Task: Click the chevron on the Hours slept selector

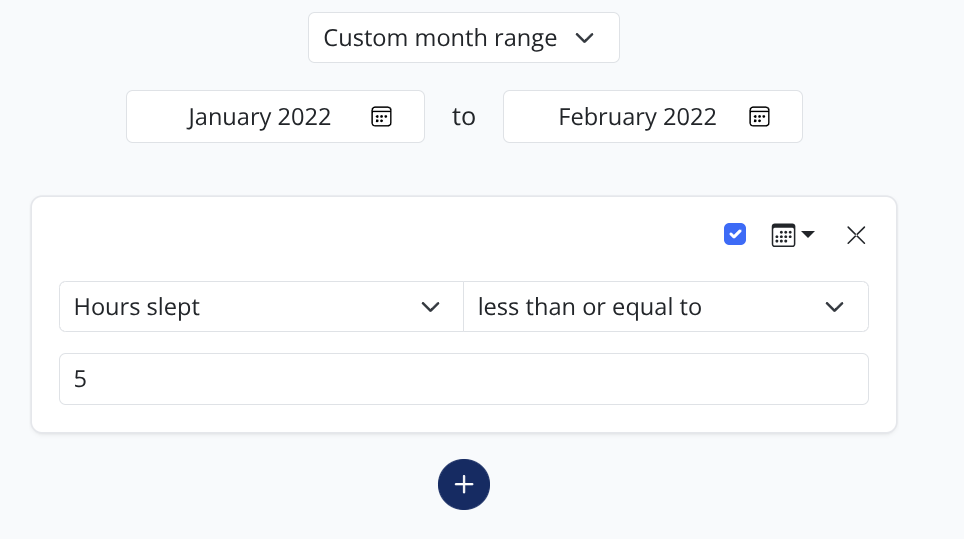Action: pyautogui.click(x=431, y=307)
